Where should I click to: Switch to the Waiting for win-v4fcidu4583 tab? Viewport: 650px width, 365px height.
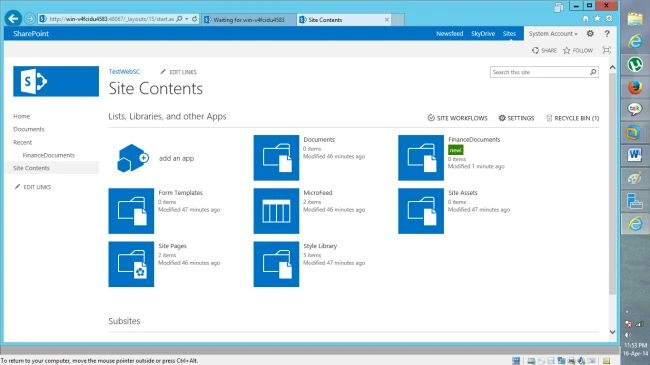point(249,19)
